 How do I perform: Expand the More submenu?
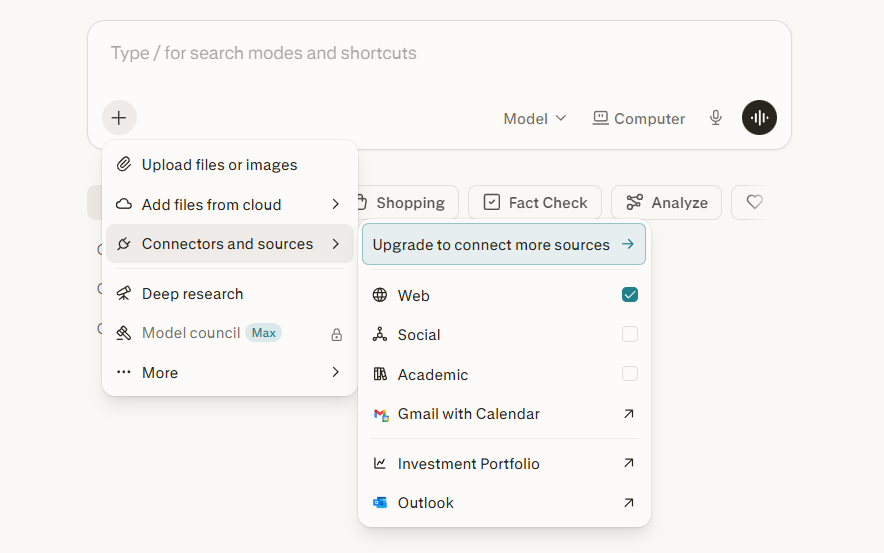point(230,373)
